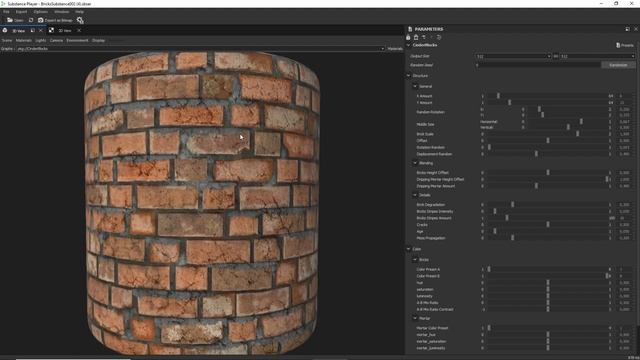Collapse the CinderBlocks graph section
Image resolution: width=640 pixels, height=360 pixels.
(x=408, y=45)
